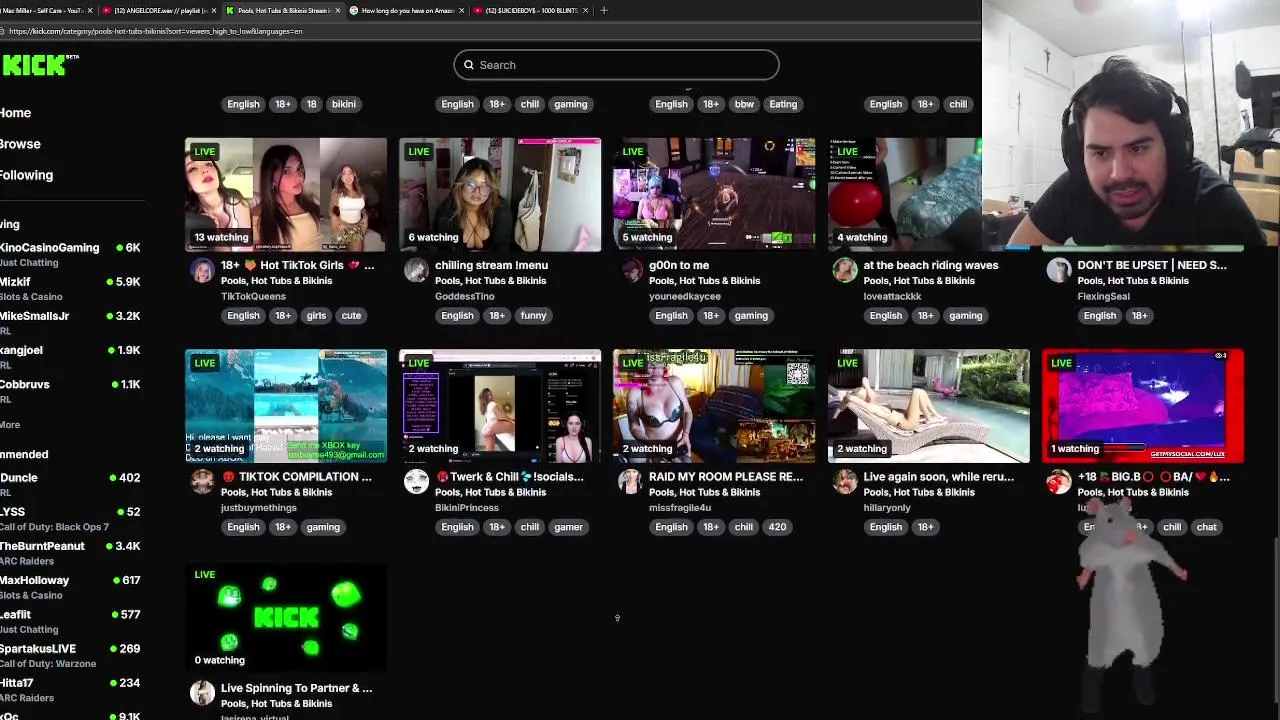The image size is (1280, 720).
Task: Open loveattackkk channel avatar
Action: pyautogui.click(x=845, y=271)
